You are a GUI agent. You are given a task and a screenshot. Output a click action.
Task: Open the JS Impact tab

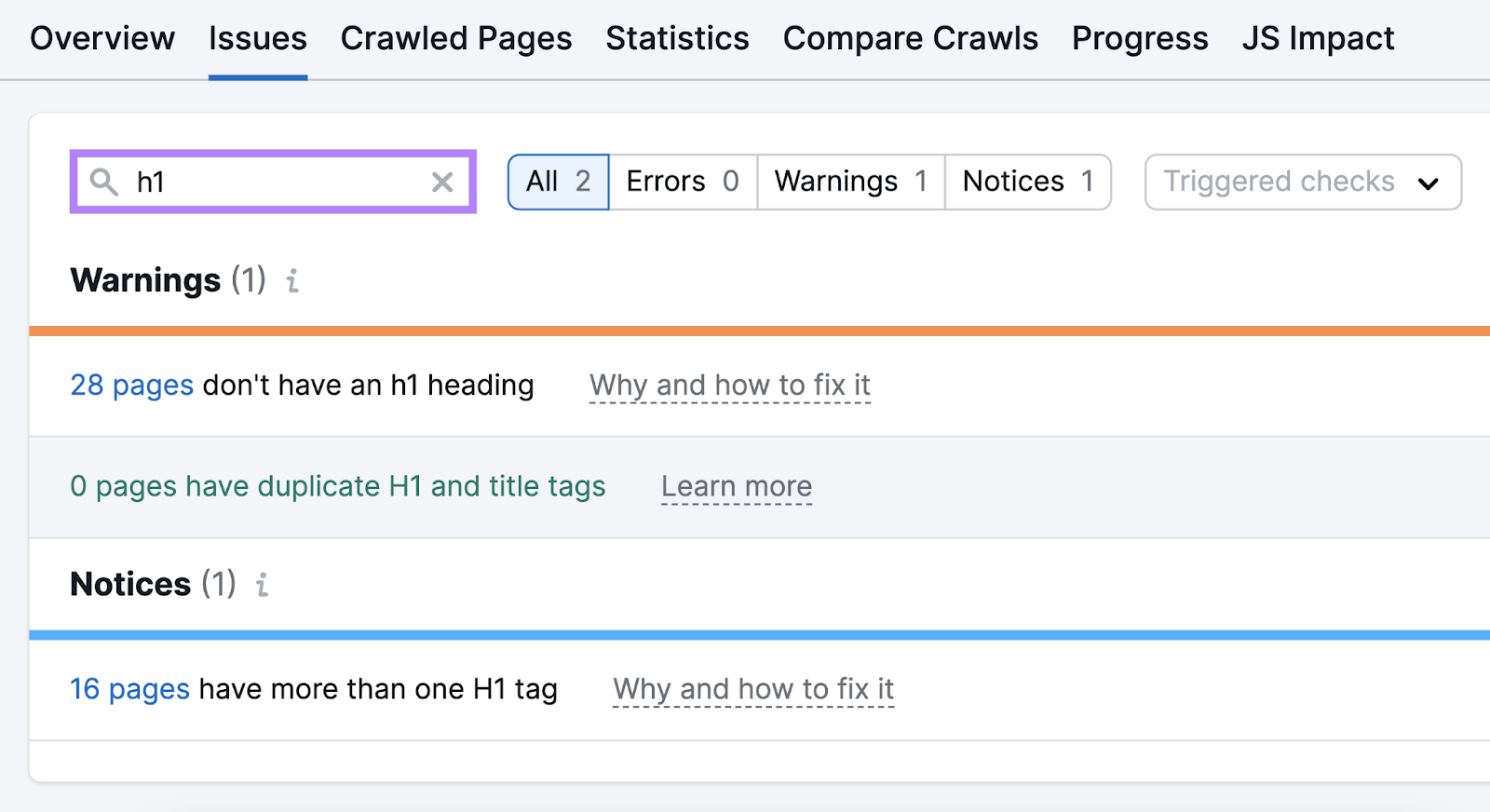(x=1318, y=39)
